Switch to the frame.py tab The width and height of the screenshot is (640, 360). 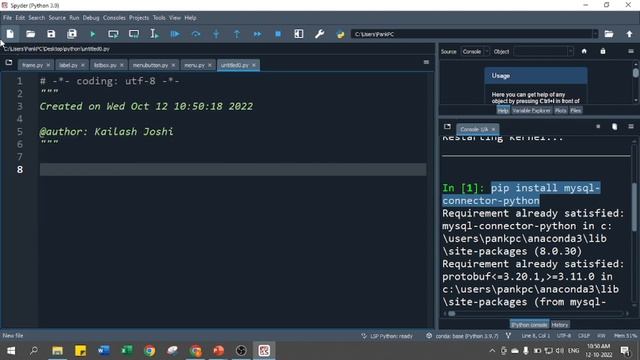click(32, 65)
